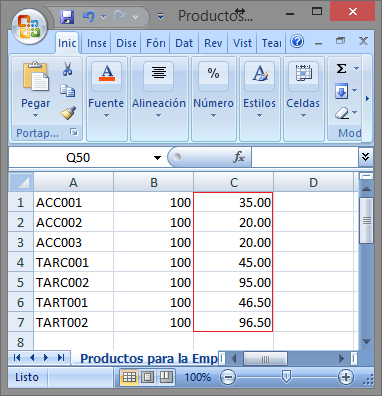
Task: Select cell with value 45.00
Action: point(233,262)
